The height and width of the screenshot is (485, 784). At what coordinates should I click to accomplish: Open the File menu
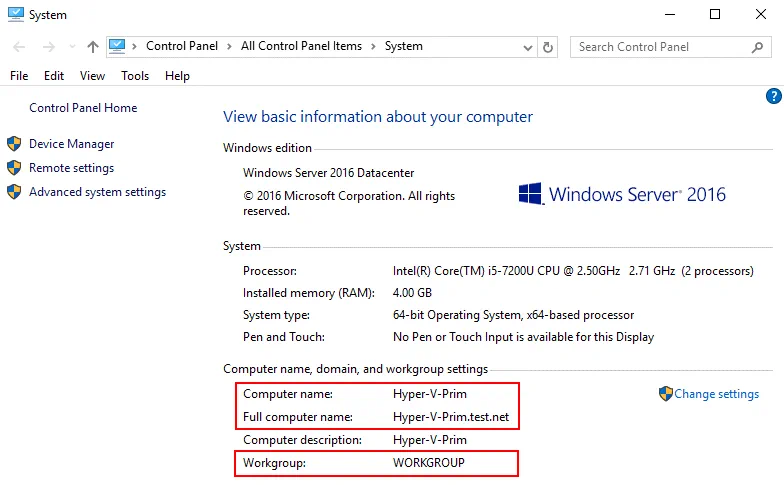[x=19, y=76]
